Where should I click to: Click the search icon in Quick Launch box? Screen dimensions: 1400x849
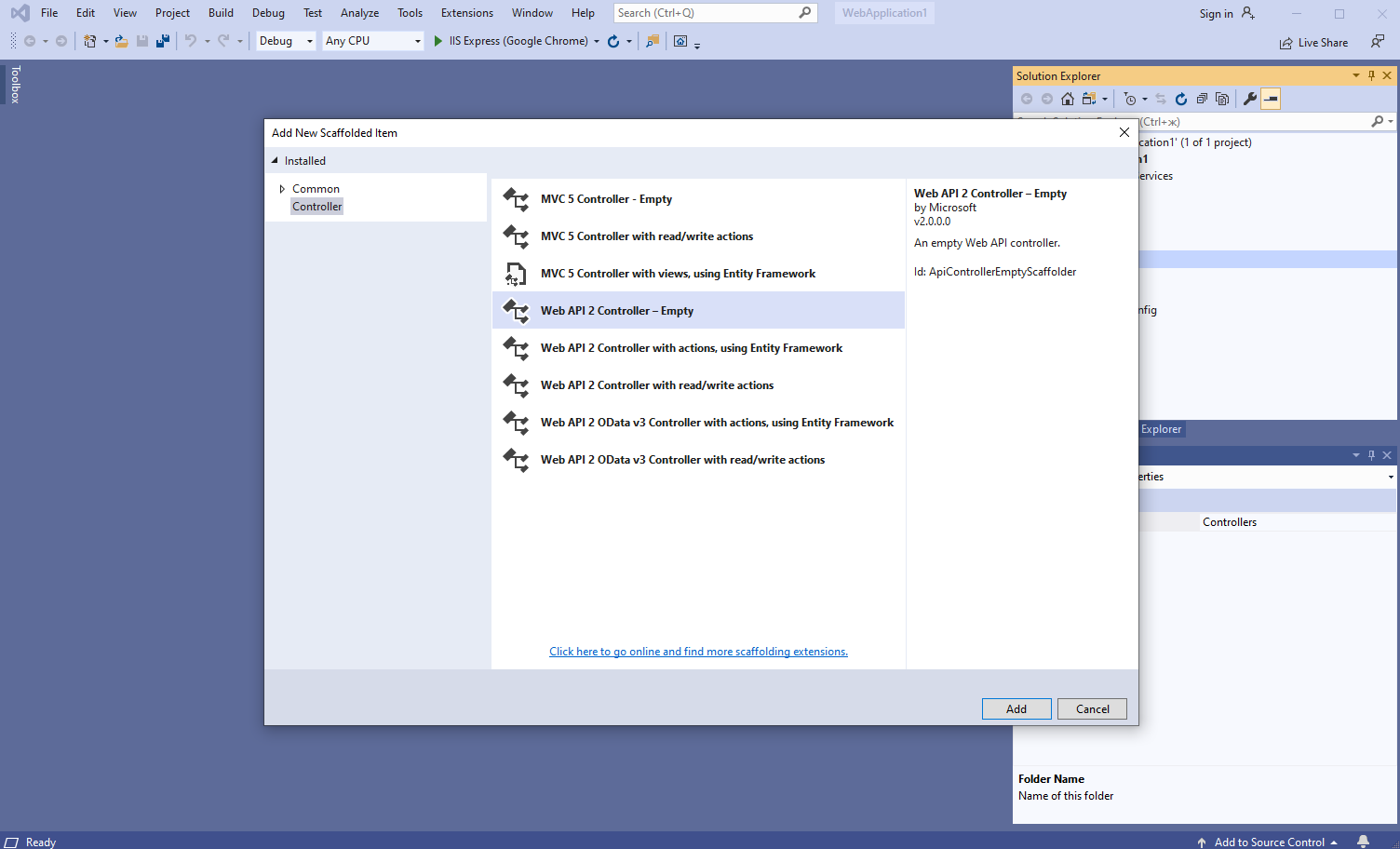805,13
